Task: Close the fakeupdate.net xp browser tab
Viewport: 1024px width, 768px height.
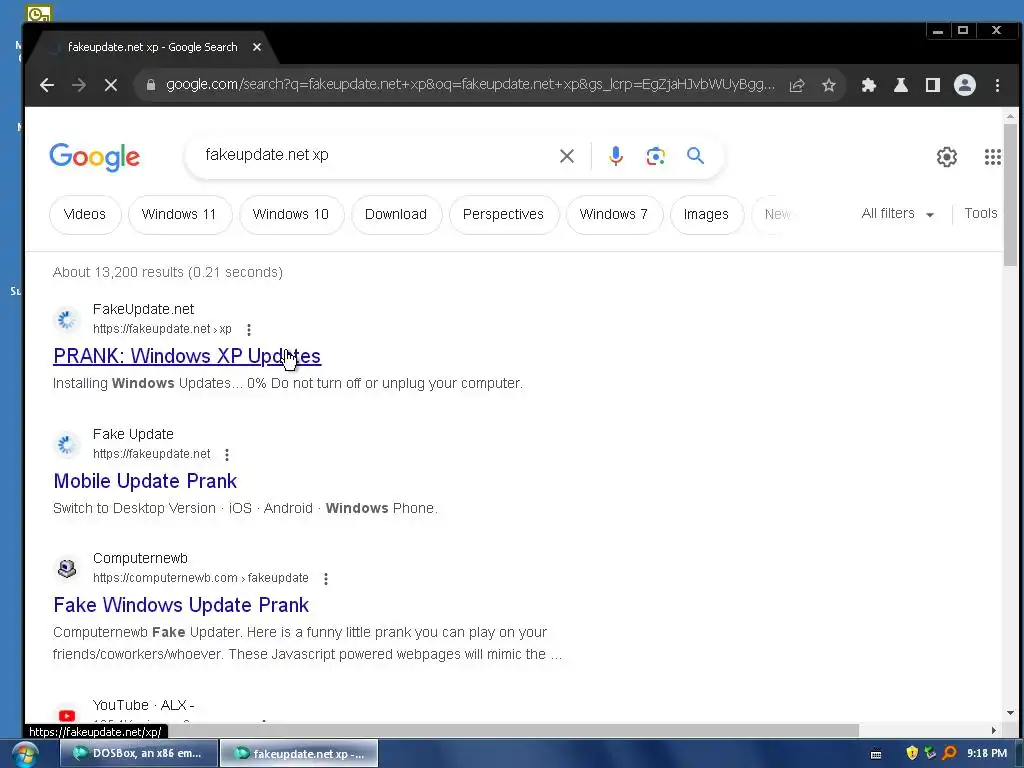Action: [x=257, y=47]
